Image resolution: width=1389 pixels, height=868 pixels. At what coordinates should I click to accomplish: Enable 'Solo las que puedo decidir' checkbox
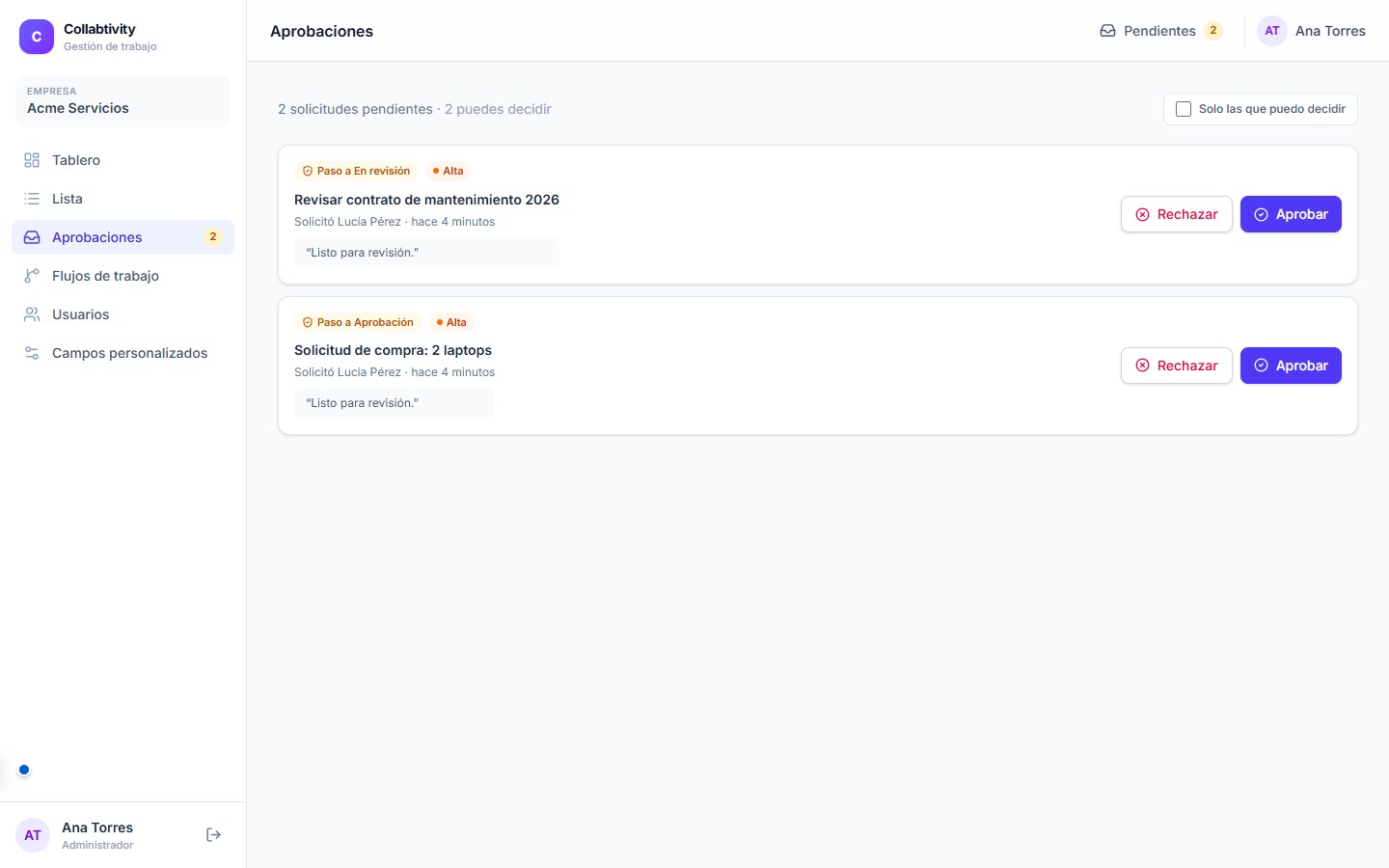(x=1184, y=109)
